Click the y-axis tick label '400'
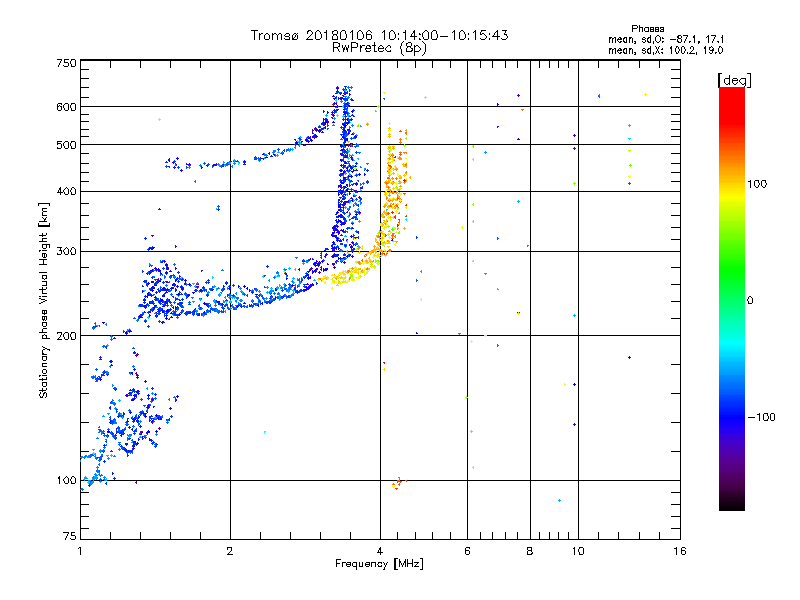This screenshot has height=600, width=800. tap(66, 191)
